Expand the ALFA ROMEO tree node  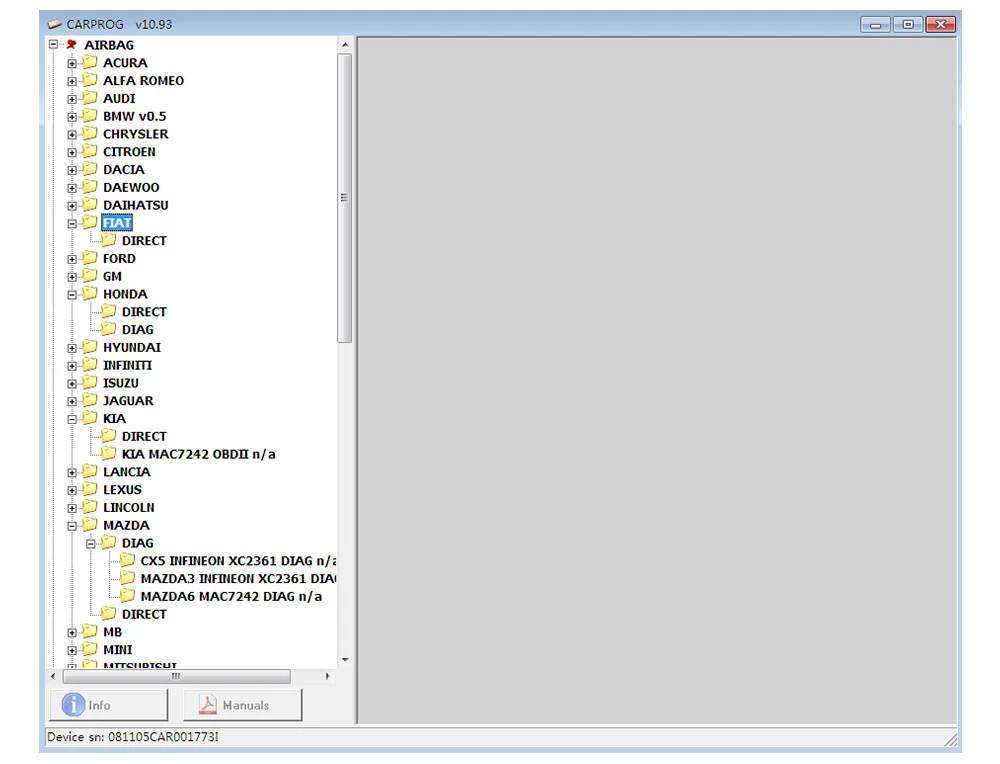click(x=72, y=81)
